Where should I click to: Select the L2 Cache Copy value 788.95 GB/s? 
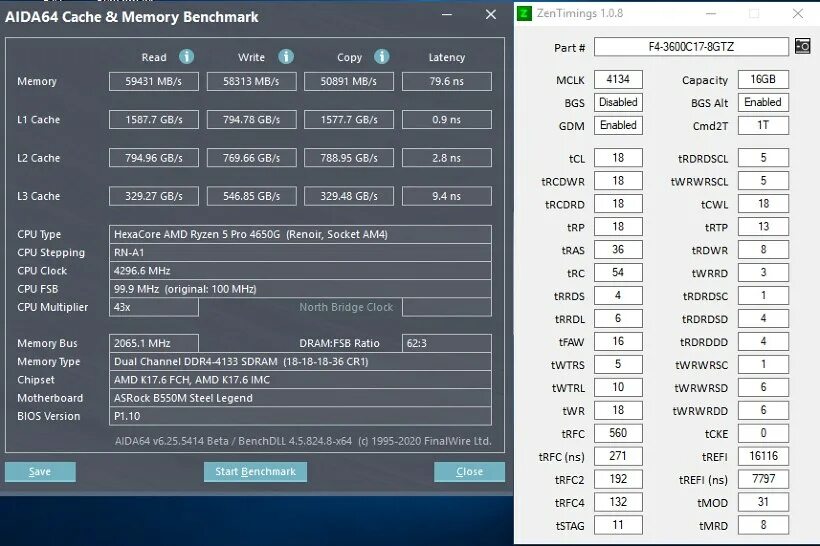(349, 158)
